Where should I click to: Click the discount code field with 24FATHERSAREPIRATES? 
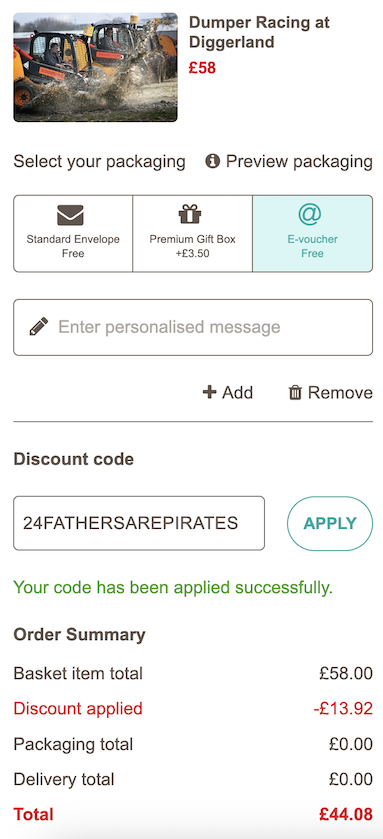[x=139, y=523]
